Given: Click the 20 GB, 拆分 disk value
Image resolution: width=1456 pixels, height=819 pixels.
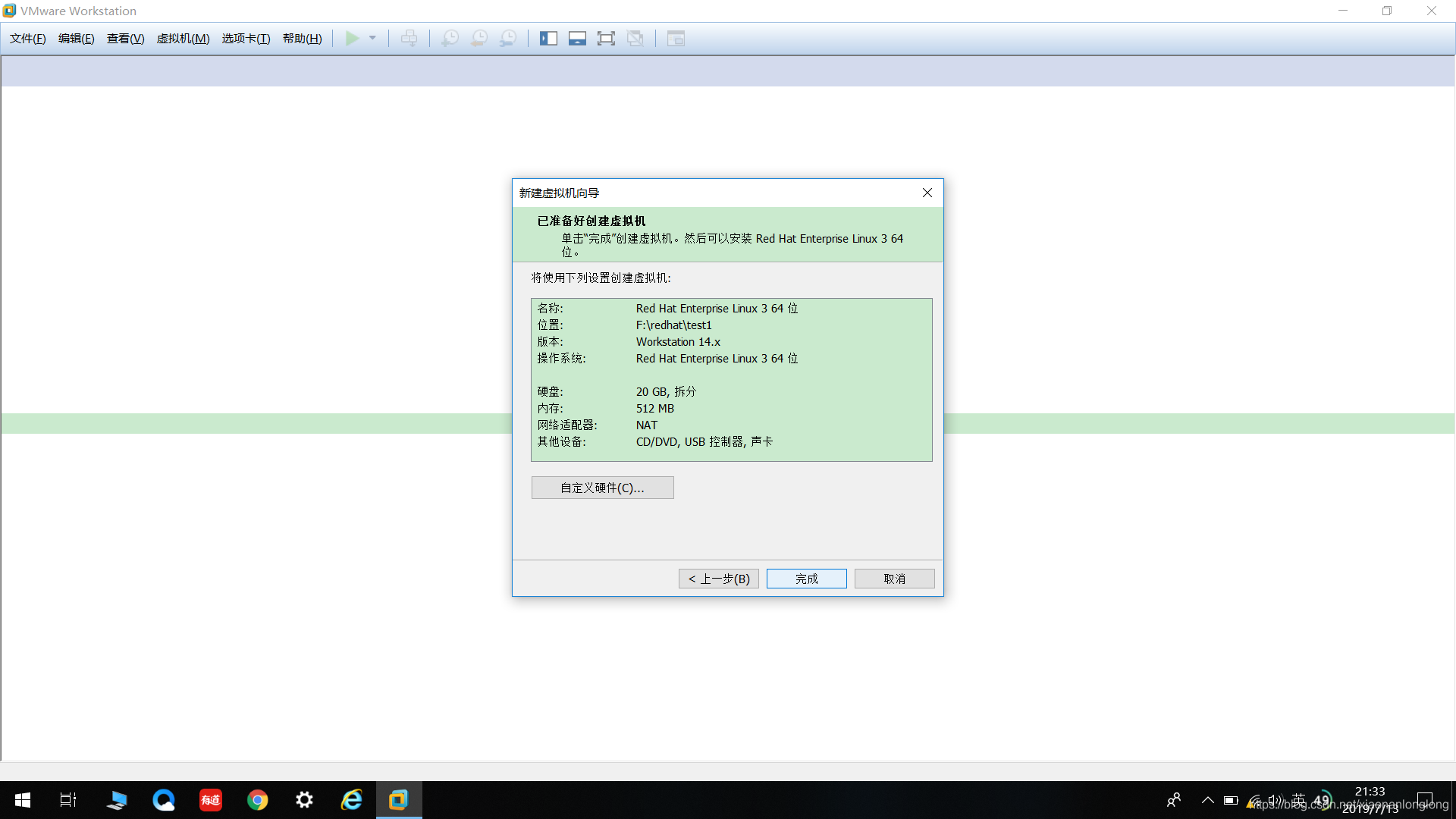Looking at the screenshot, I should pos(666,392).
